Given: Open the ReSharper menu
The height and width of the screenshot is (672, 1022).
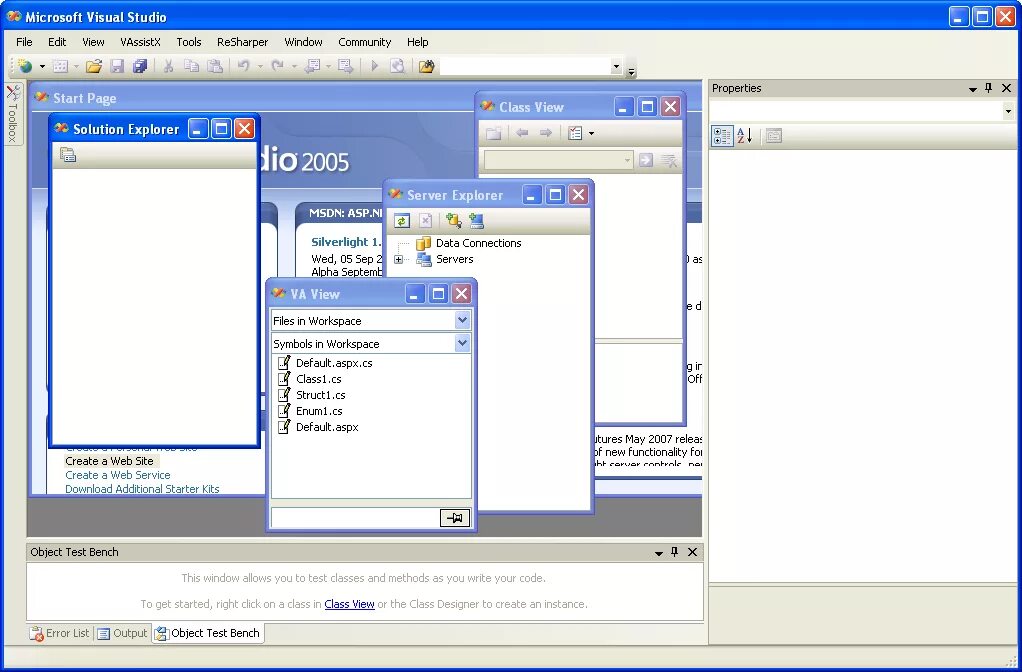Looking at the screenshot, I should click(242, 42).
